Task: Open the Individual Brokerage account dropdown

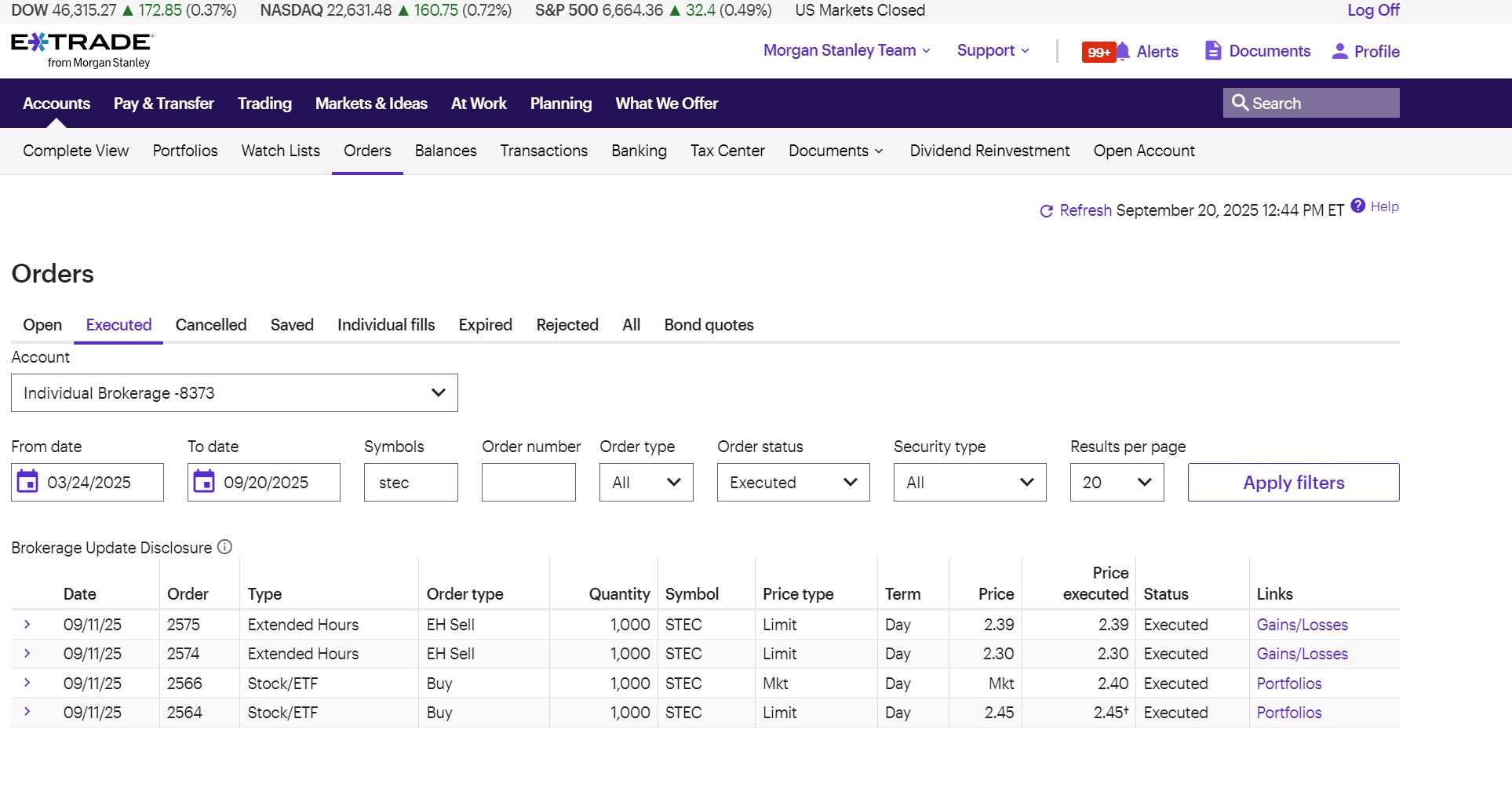Action: (x=234, y=393)
